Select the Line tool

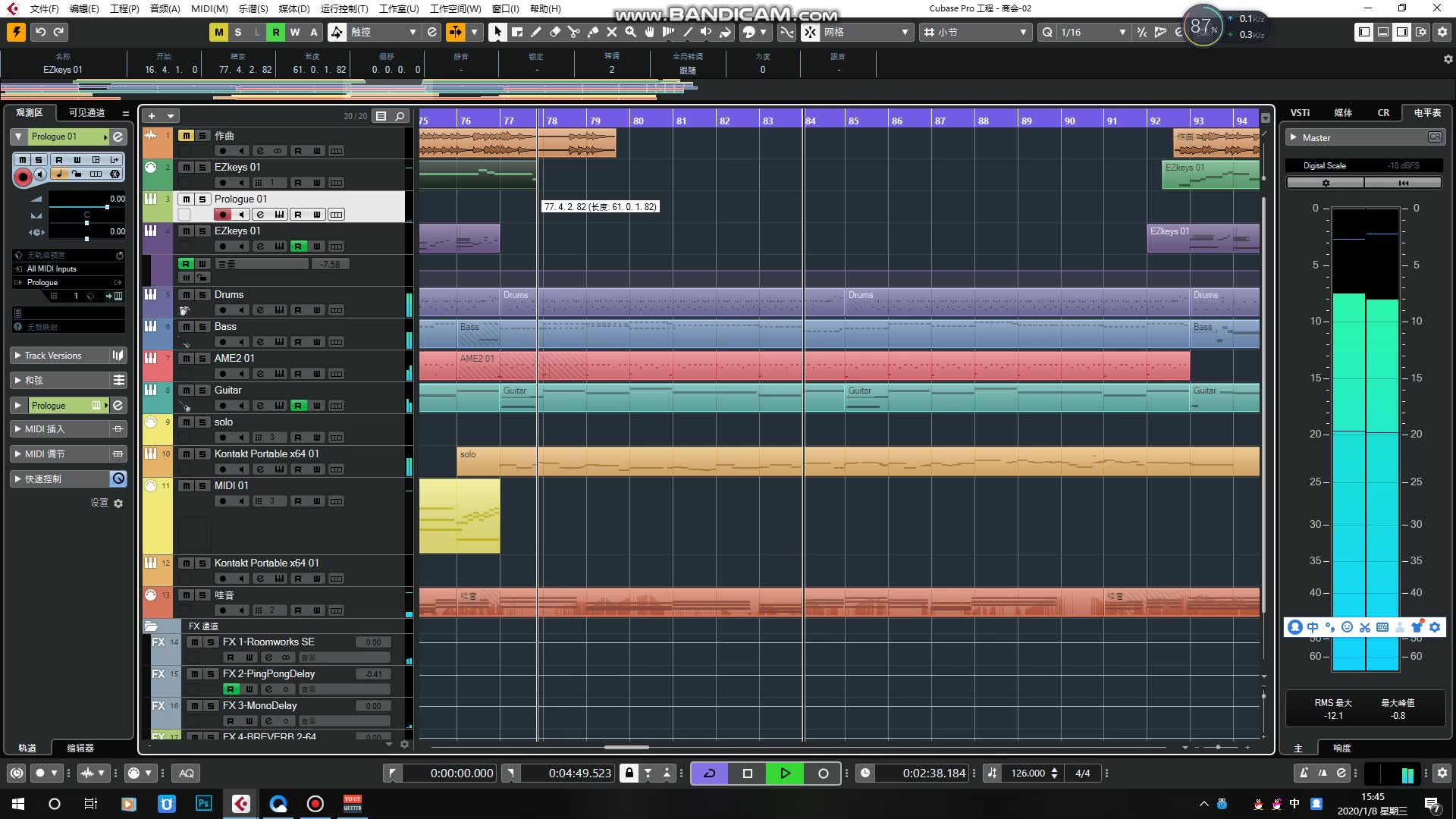(688, 32)
